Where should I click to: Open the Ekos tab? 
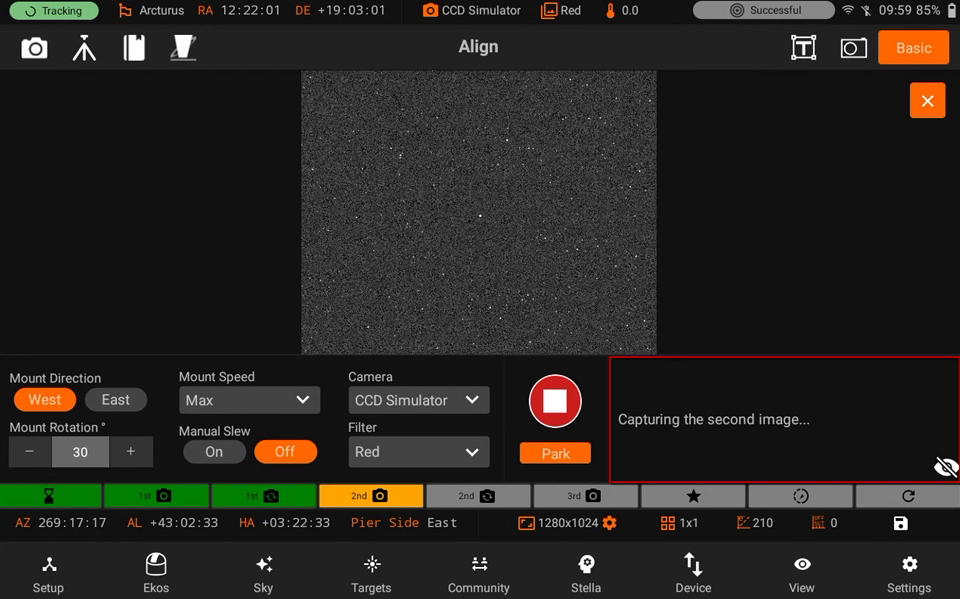156,574
